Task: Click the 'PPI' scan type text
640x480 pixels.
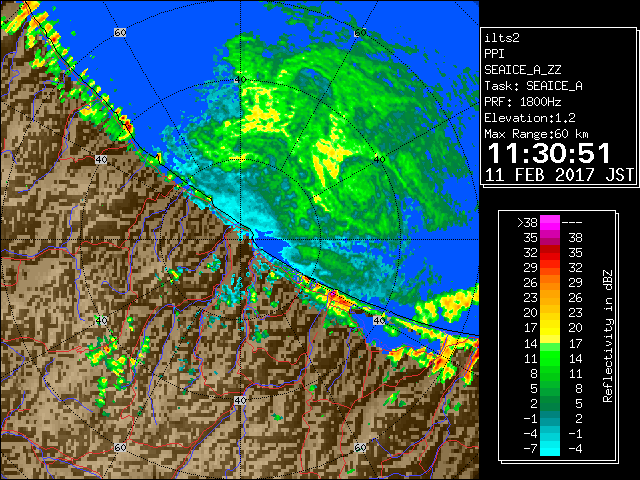Action: tap(494, 54)
